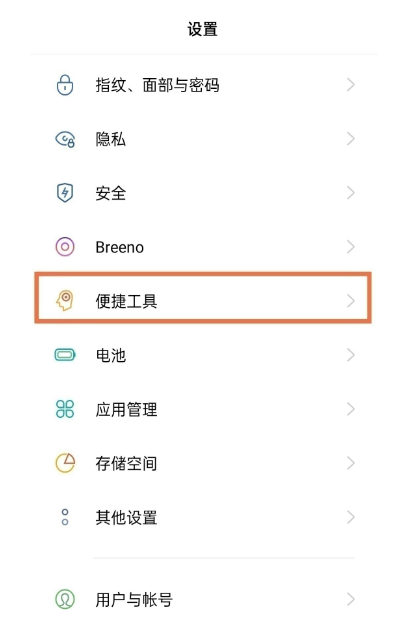Open the 其他设置 label
This screenshot has height=632, width=415.
pos(126,517)
